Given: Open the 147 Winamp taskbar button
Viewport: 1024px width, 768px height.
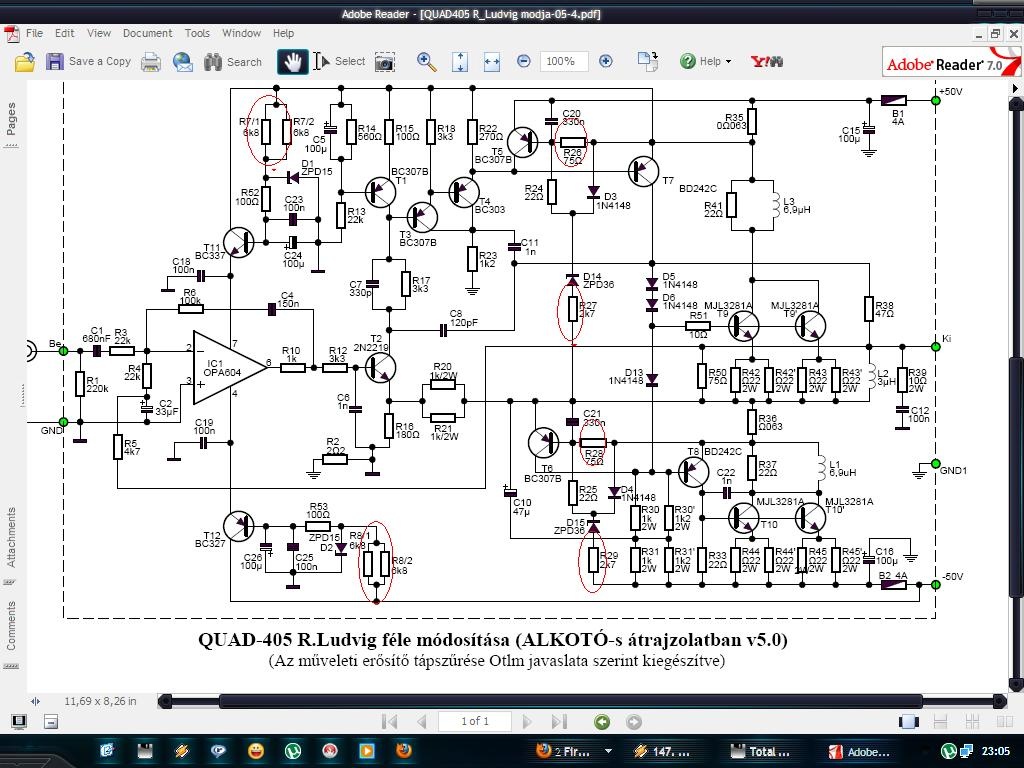Looking at the screenshot, I should (x=662, y=751).
